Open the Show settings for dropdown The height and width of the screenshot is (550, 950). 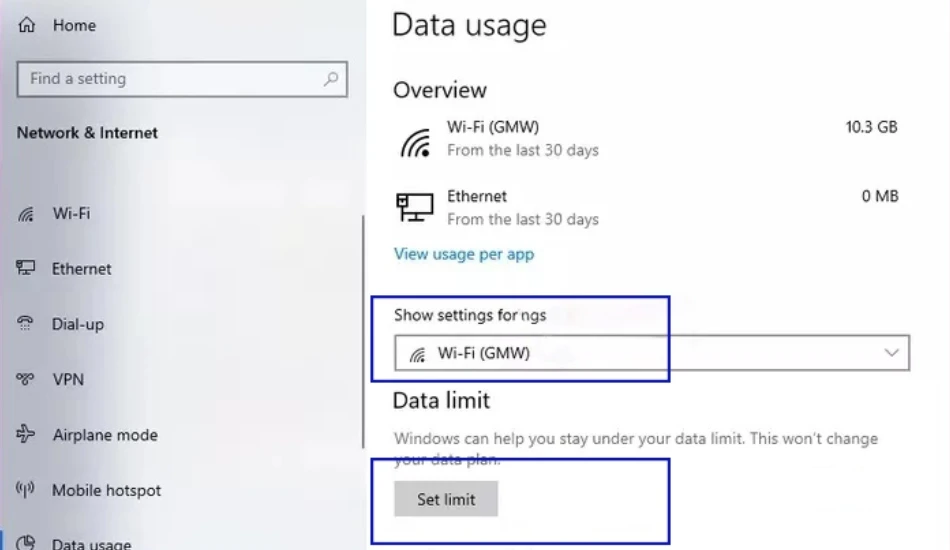tap(652, 353)
